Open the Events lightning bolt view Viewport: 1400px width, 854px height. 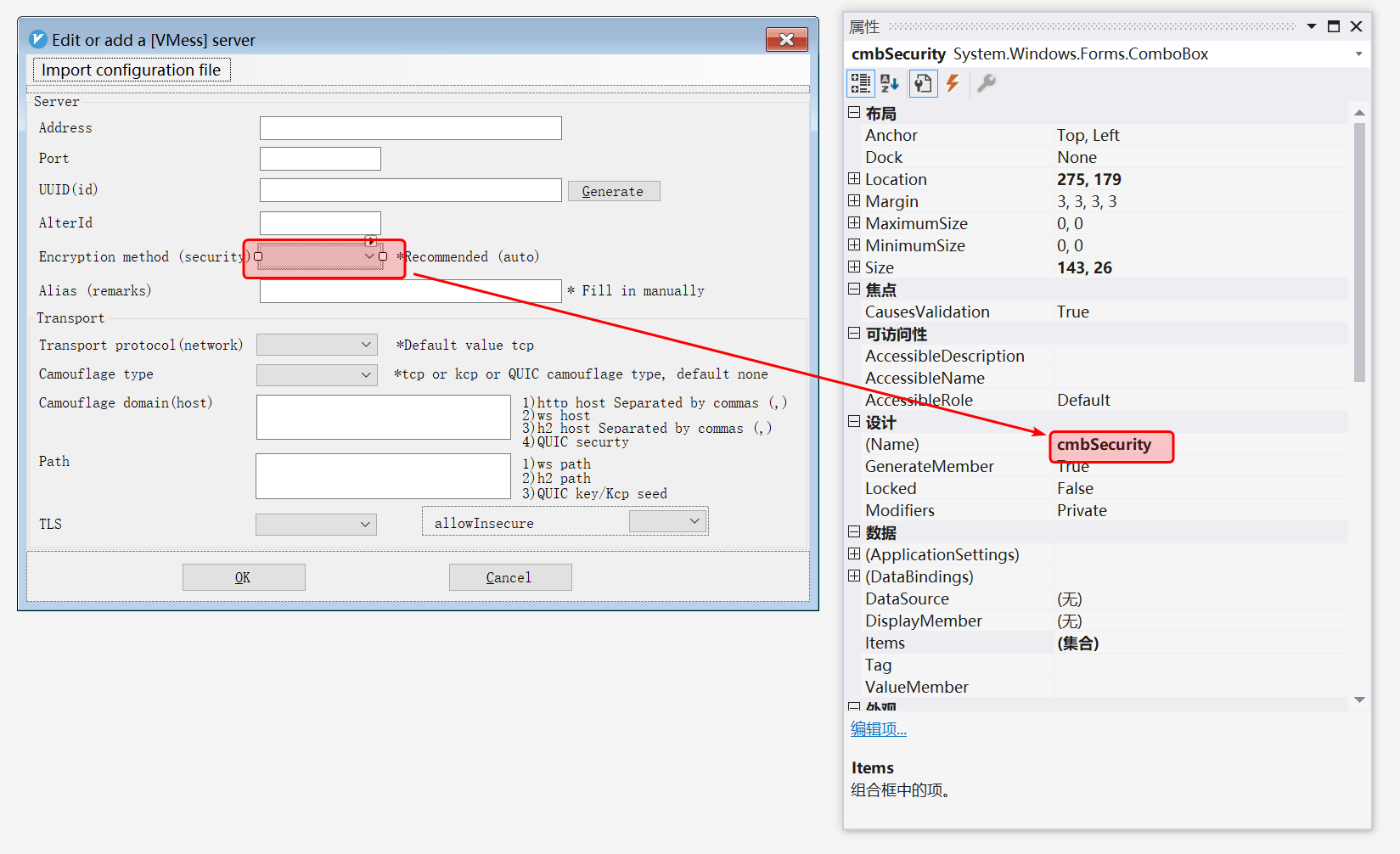click(x=953, y=83)
